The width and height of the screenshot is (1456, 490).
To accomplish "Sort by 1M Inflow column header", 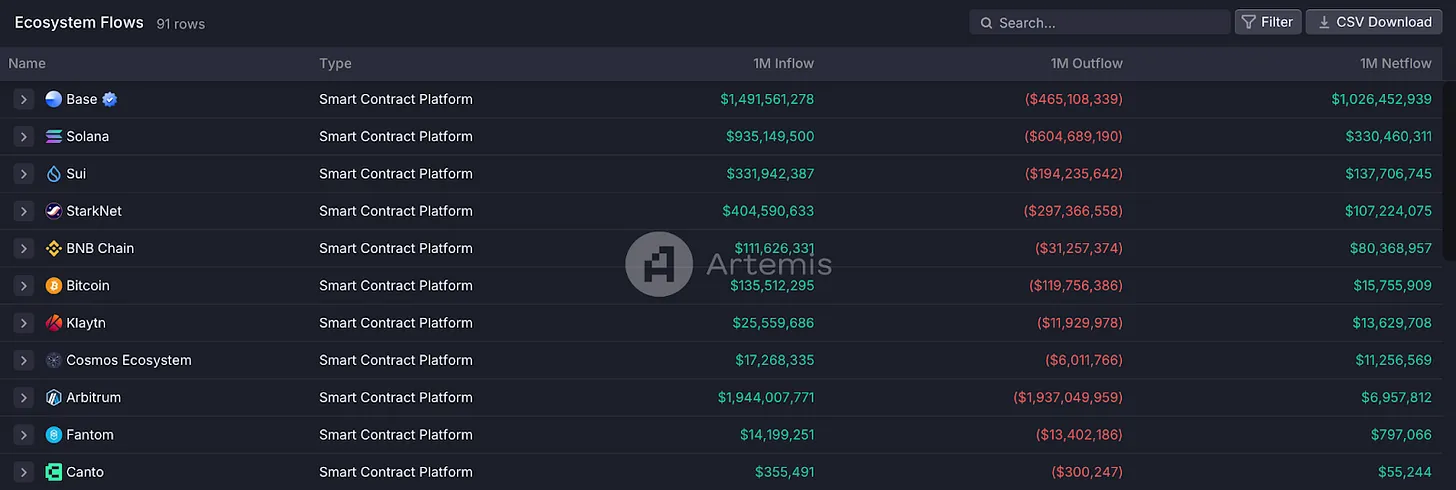I will [x=783, y=63].
